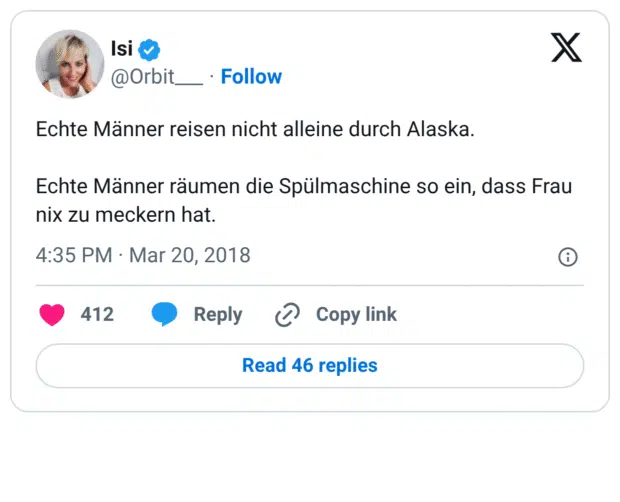
Task: Click the blue verified badge next to Isi
Action: coord(150,50)
